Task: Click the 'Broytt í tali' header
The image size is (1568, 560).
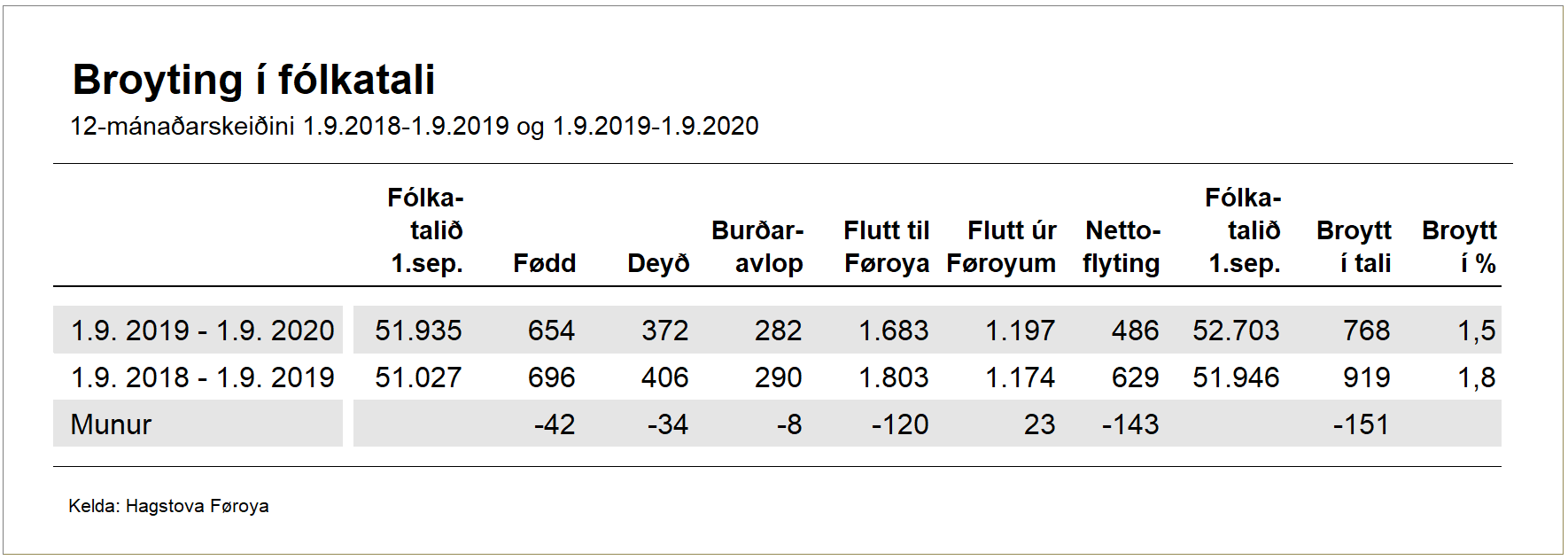Action: click(1354, 247)
